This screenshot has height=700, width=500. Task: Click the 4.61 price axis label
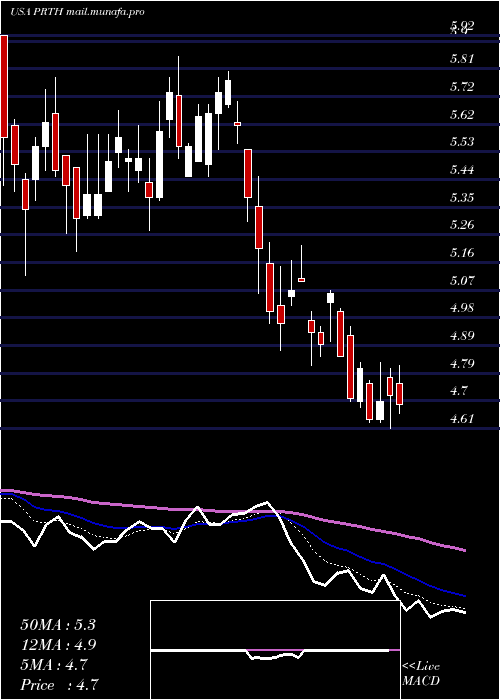pyautogui.click(x=462, y=419)
